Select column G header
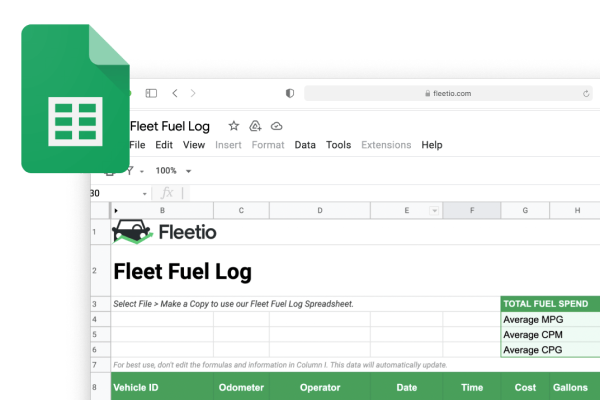Screen dimensions: 600x400 525,211
